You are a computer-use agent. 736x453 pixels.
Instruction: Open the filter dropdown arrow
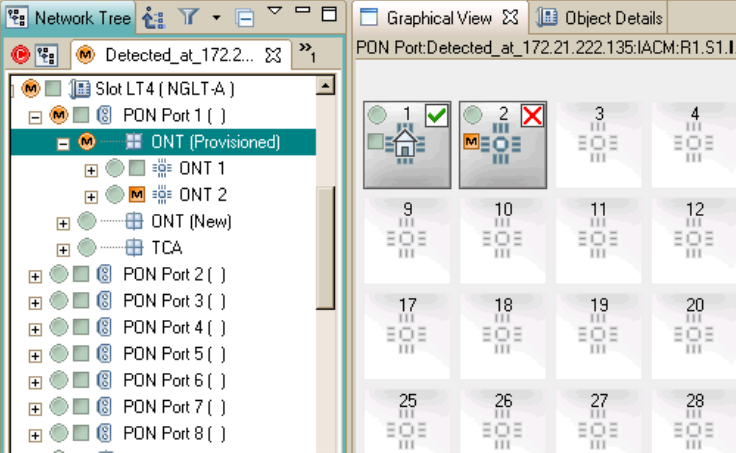pyautogui.click(x=217, y=17)
